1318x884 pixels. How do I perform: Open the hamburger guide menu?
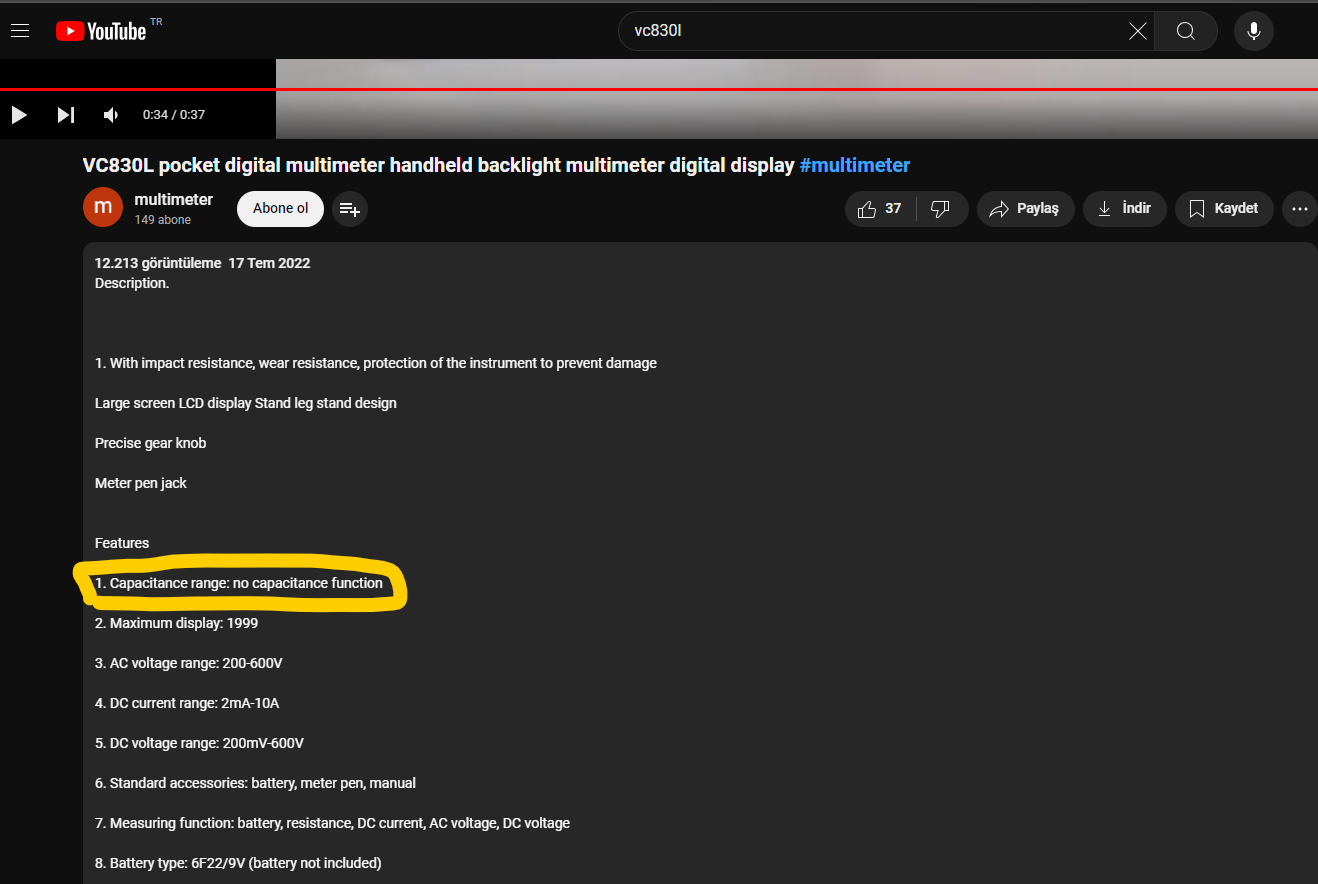[20, 31]
